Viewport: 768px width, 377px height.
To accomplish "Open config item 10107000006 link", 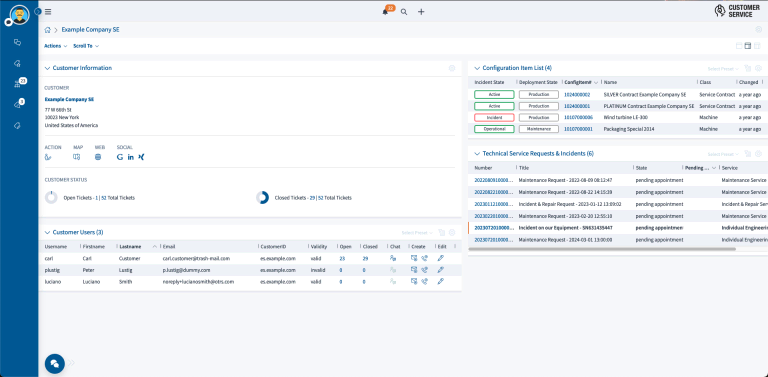I will (578, 118).
